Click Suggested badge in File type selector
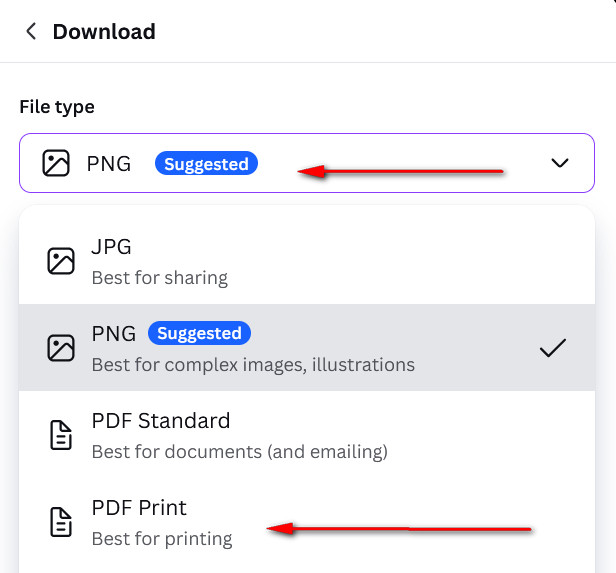 point(206,164)
